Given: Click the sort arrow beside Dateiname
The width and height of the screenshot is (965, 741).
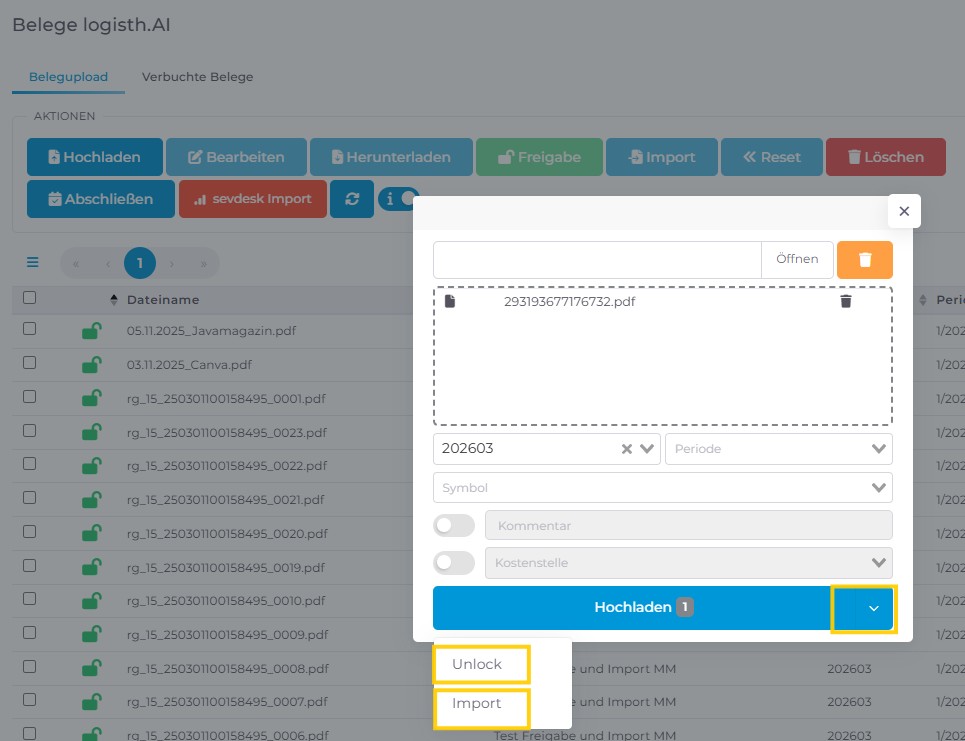Looking at the screenshot, I should click(x=114, y=300).
